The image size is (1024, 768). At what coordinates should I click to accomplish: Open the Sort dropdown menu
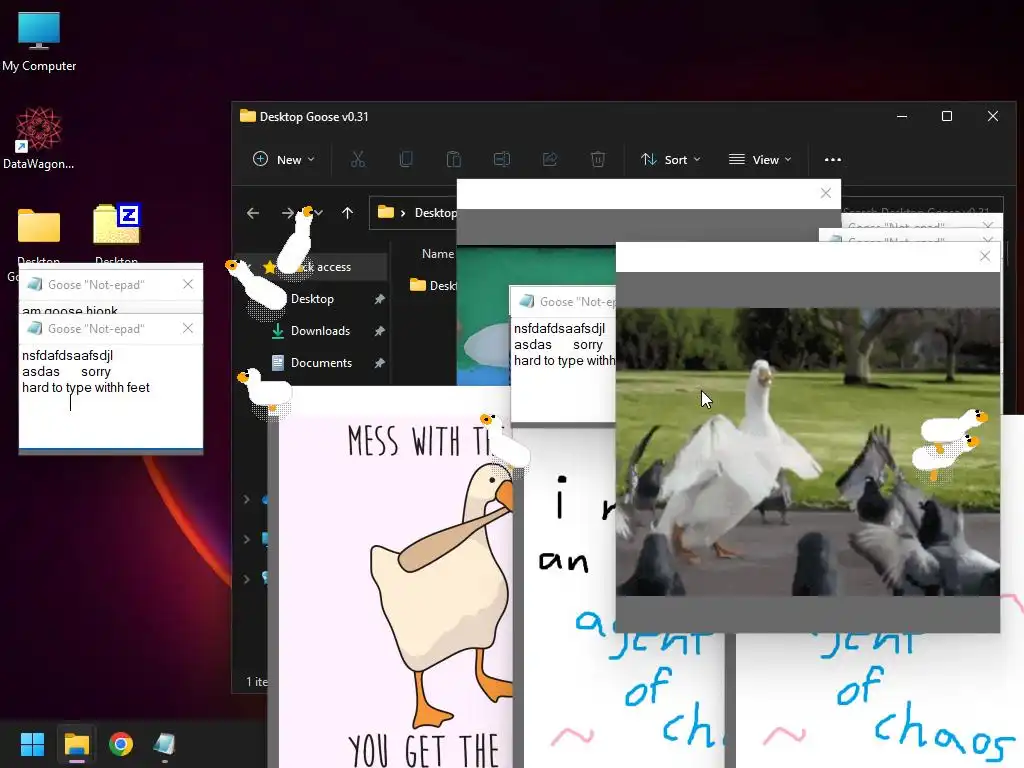tap(671, 159)
